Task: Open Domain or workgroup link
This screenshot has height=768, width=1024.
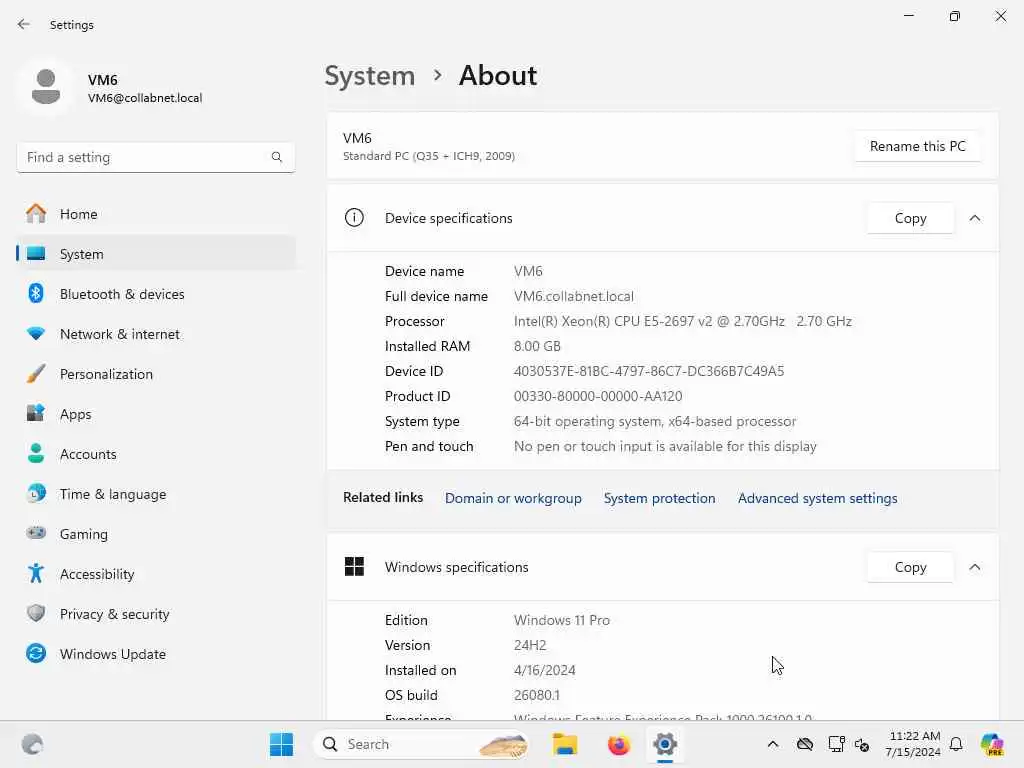Action: click(x=513, y=498)
